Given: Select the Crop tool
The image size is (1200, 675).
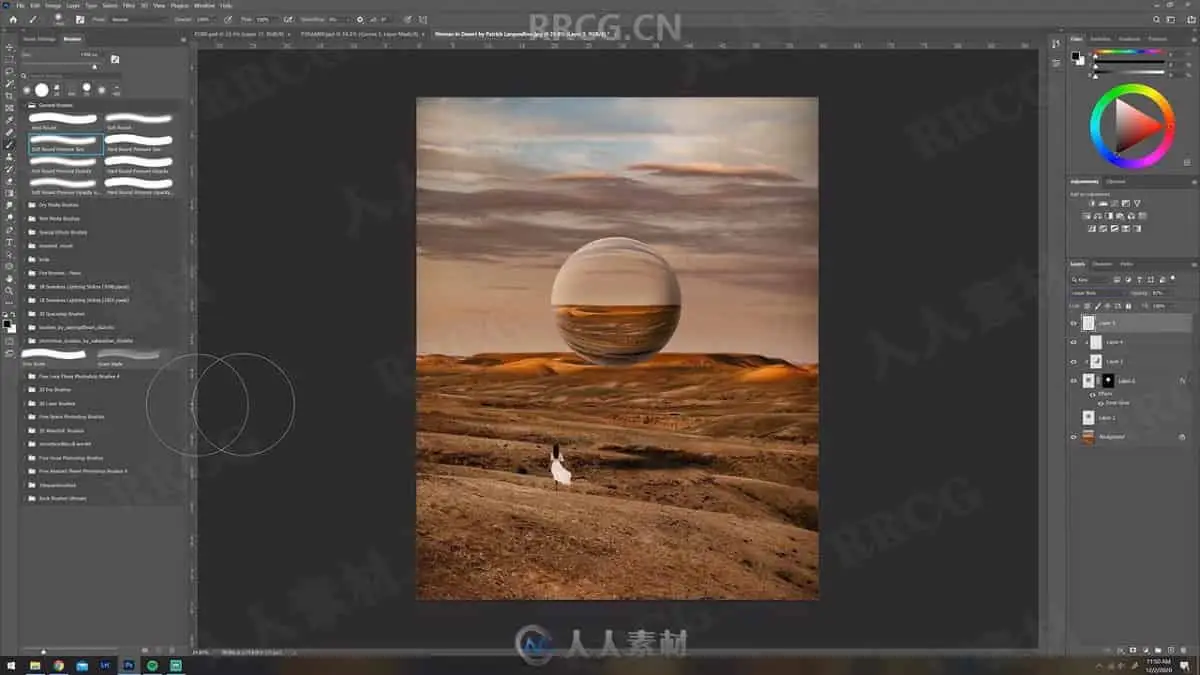Looking at the screenshot, I should click(10, 96).
